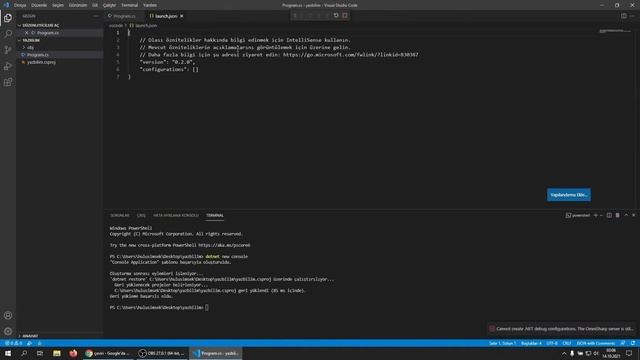Viewport: 640px width, 360px height.
Task: Click errors and warnings status indicator
Action: click(x=13, y=343)
